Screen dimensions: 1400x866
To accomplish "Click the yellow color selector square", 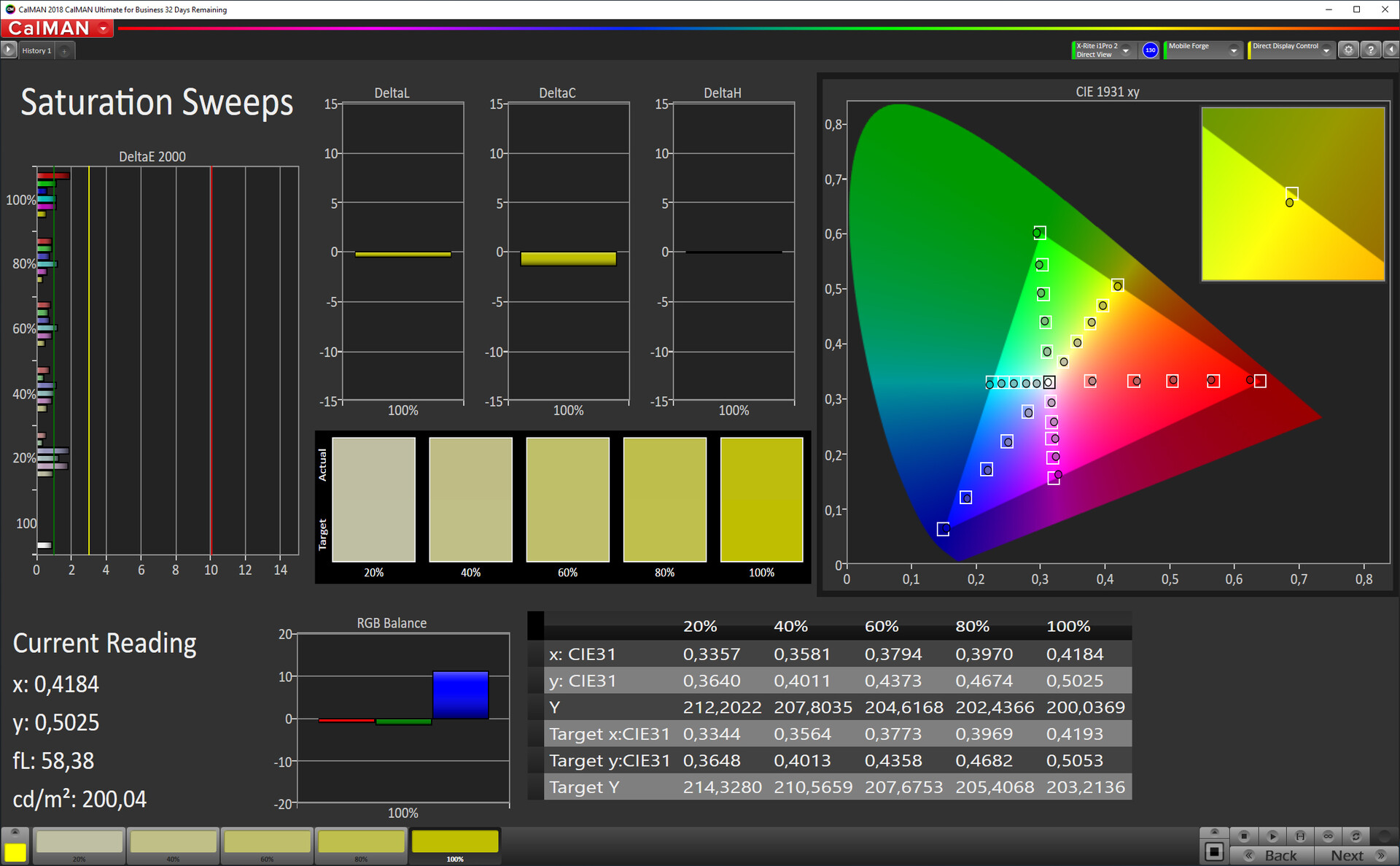I will click(x=15, y=851).
